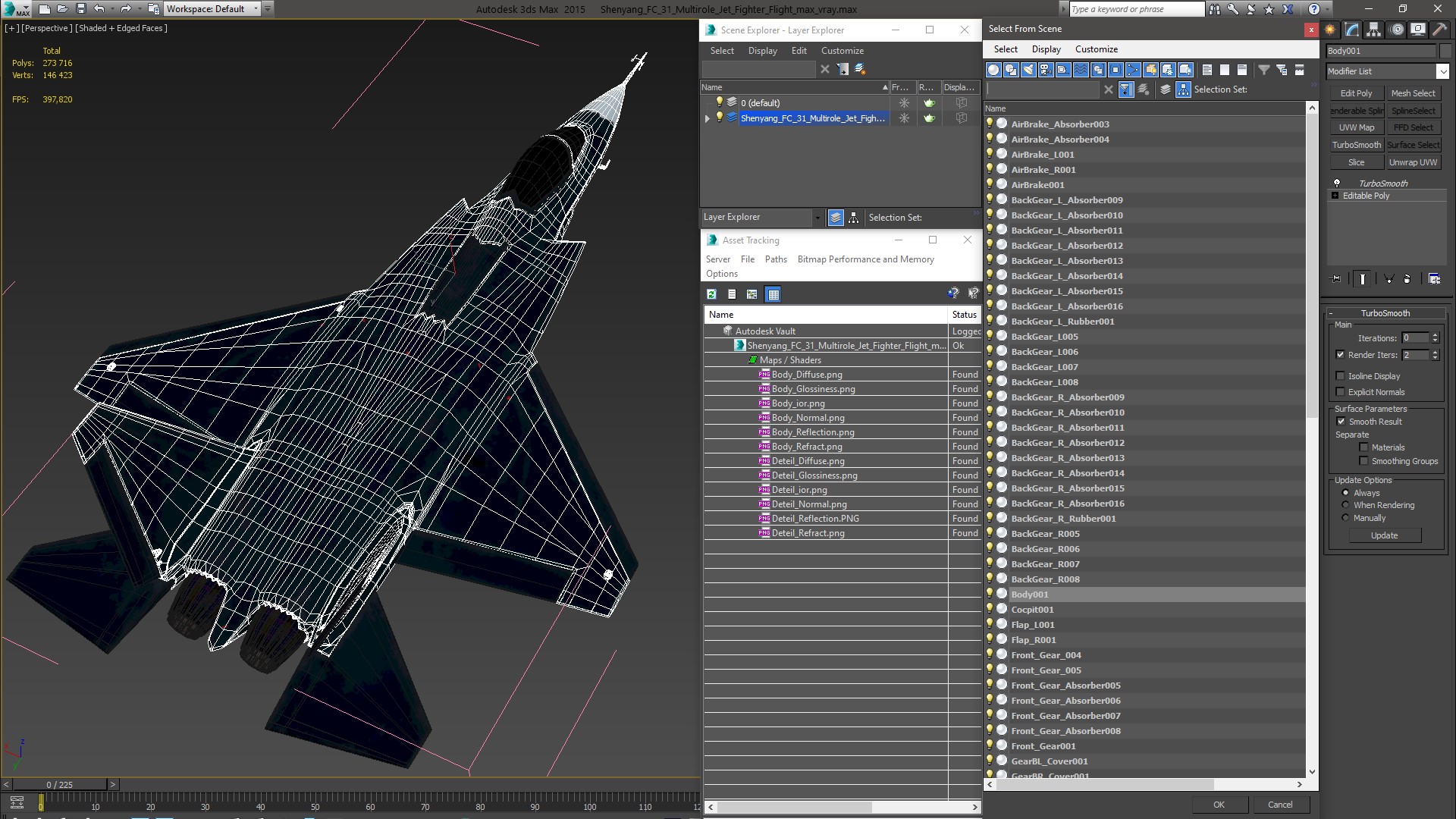Screen dimensions: 1456x819
Task: Click the Render Iters spinner arrows
Action: [x=1435, y=355]
